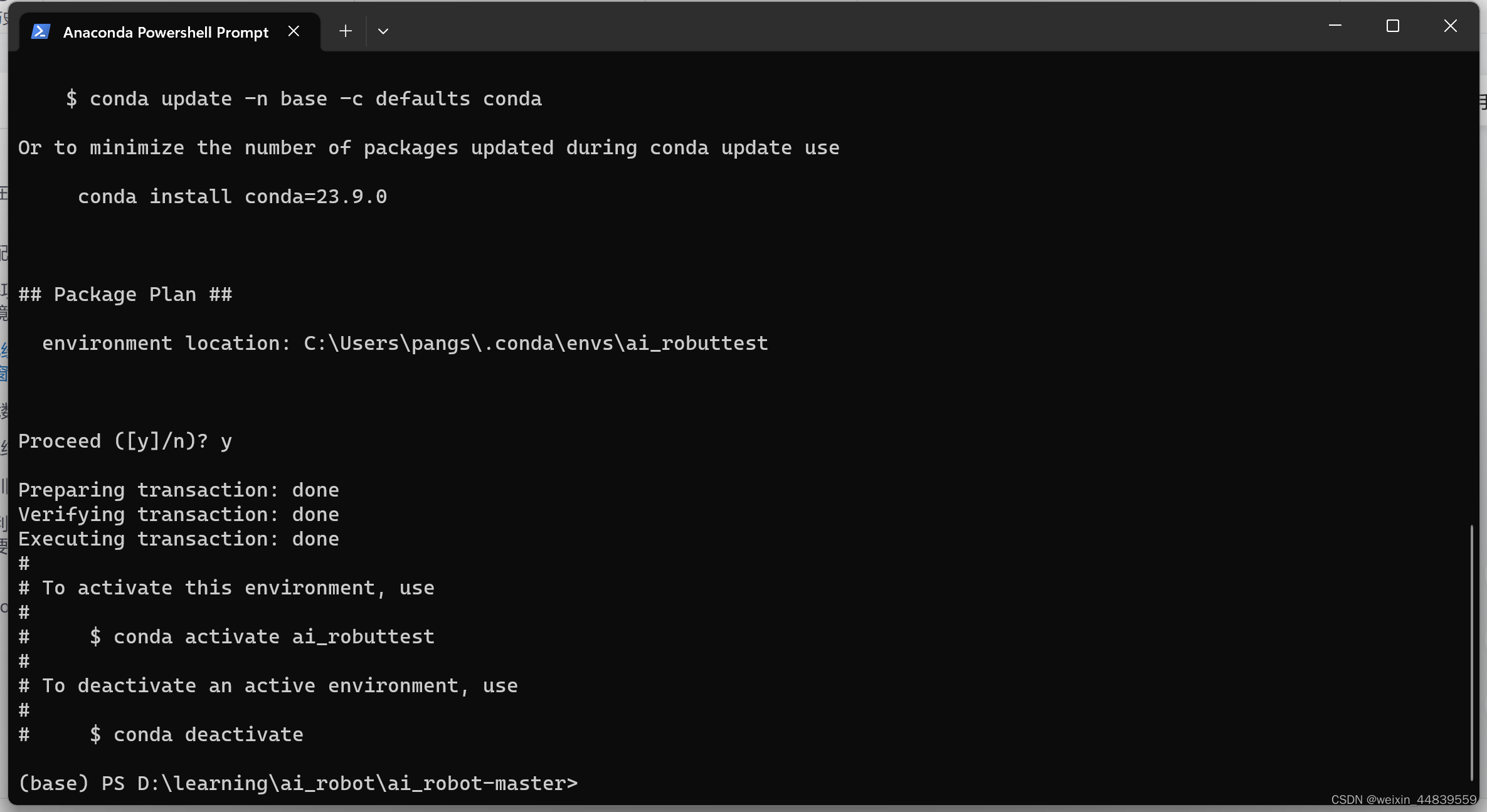The height and width of the screenshot is (812, 1487).
Task: Click the 'Preparing transaction: done' line
Action: click(179, 490)
